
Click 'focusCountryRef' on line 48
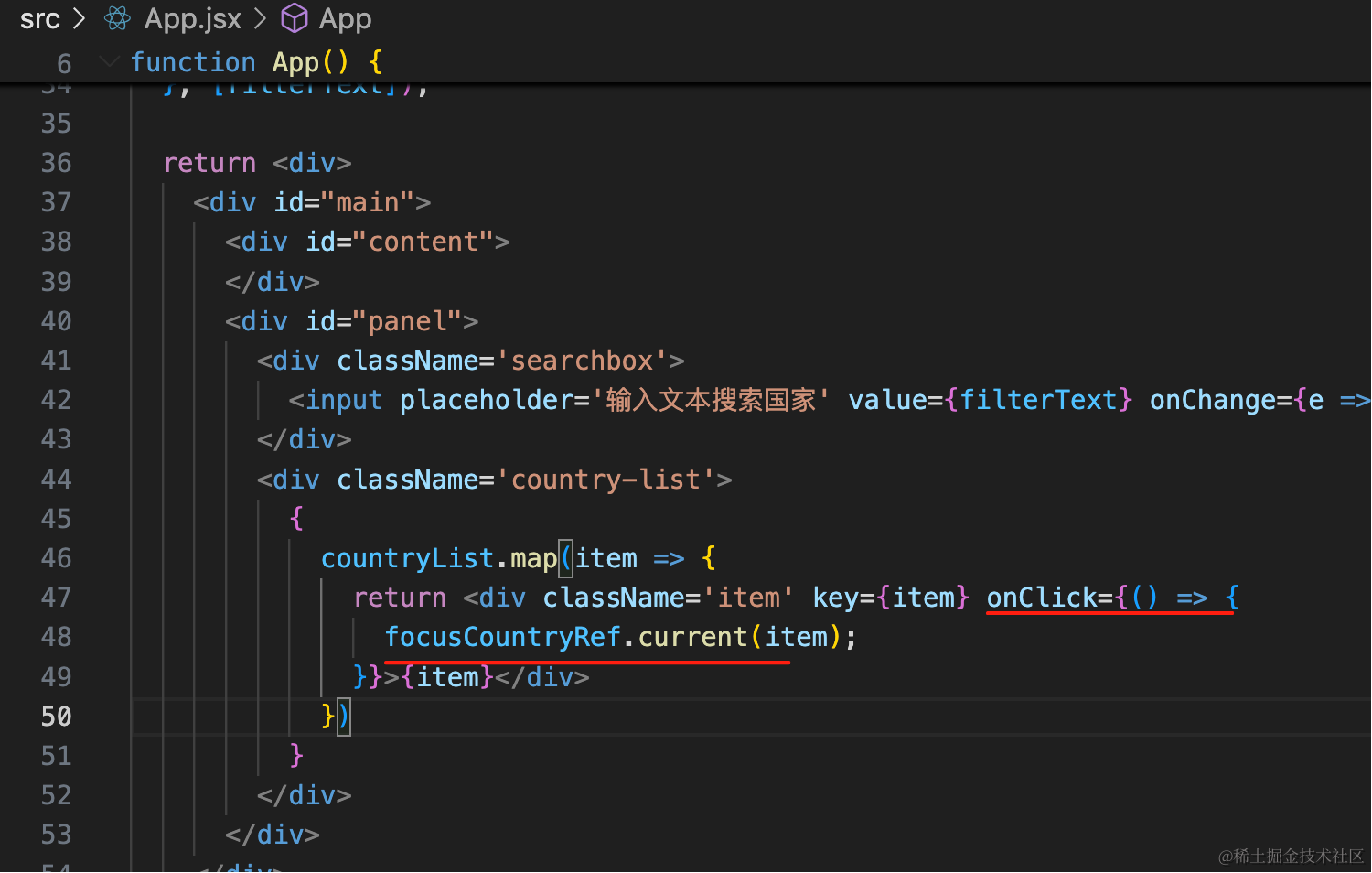click(502, 637)
